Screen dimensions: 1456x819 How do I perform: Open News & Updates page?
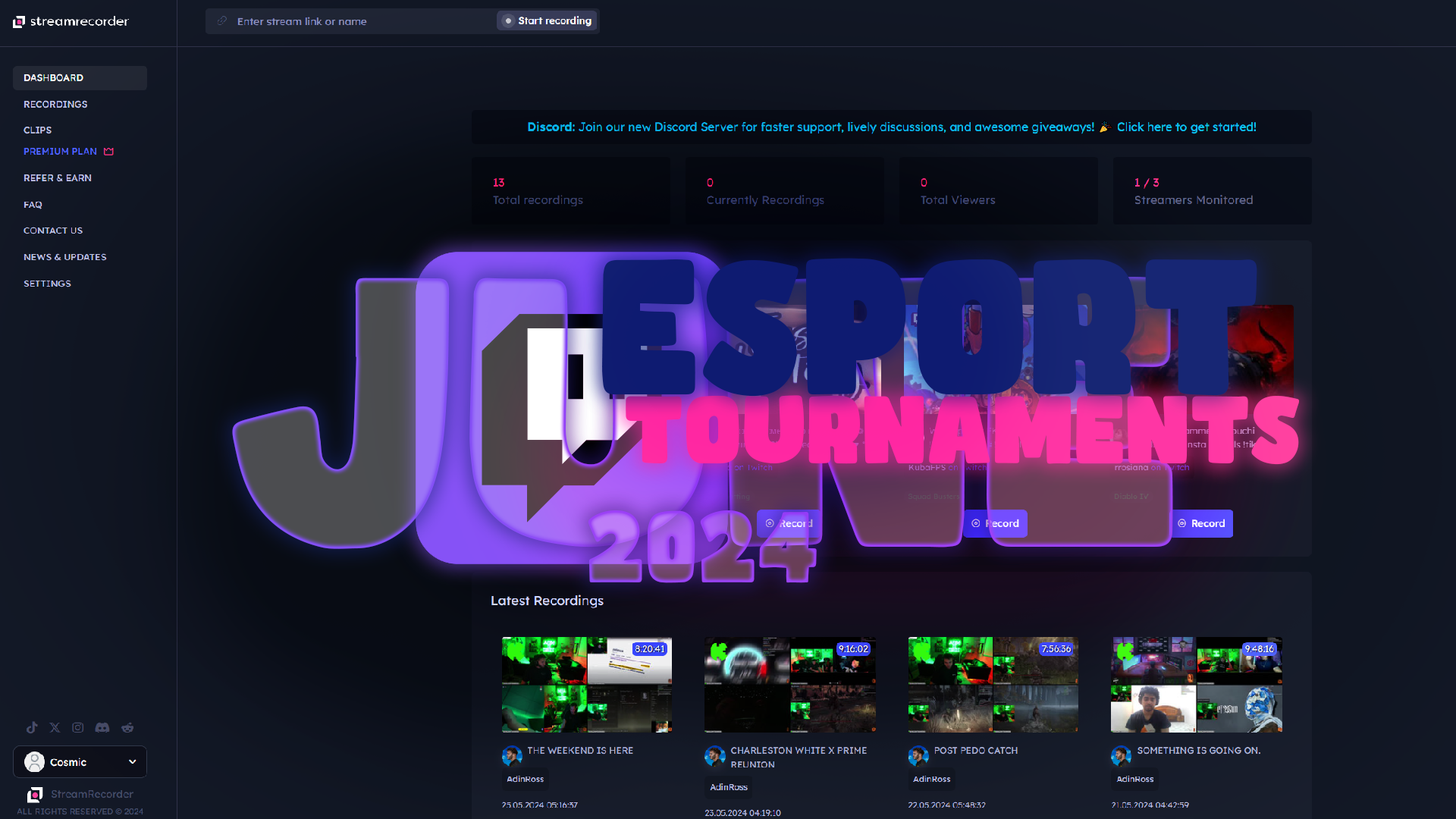65,257
